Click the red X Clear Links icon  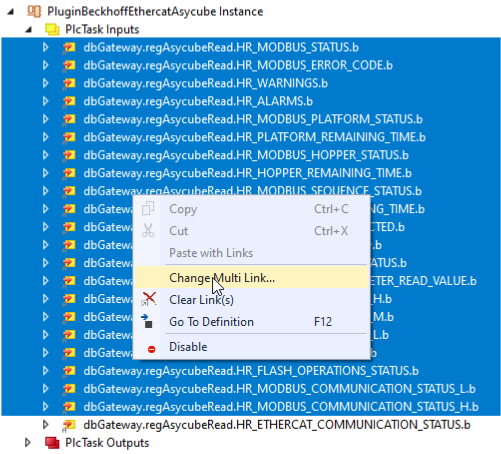click(149, 299)
